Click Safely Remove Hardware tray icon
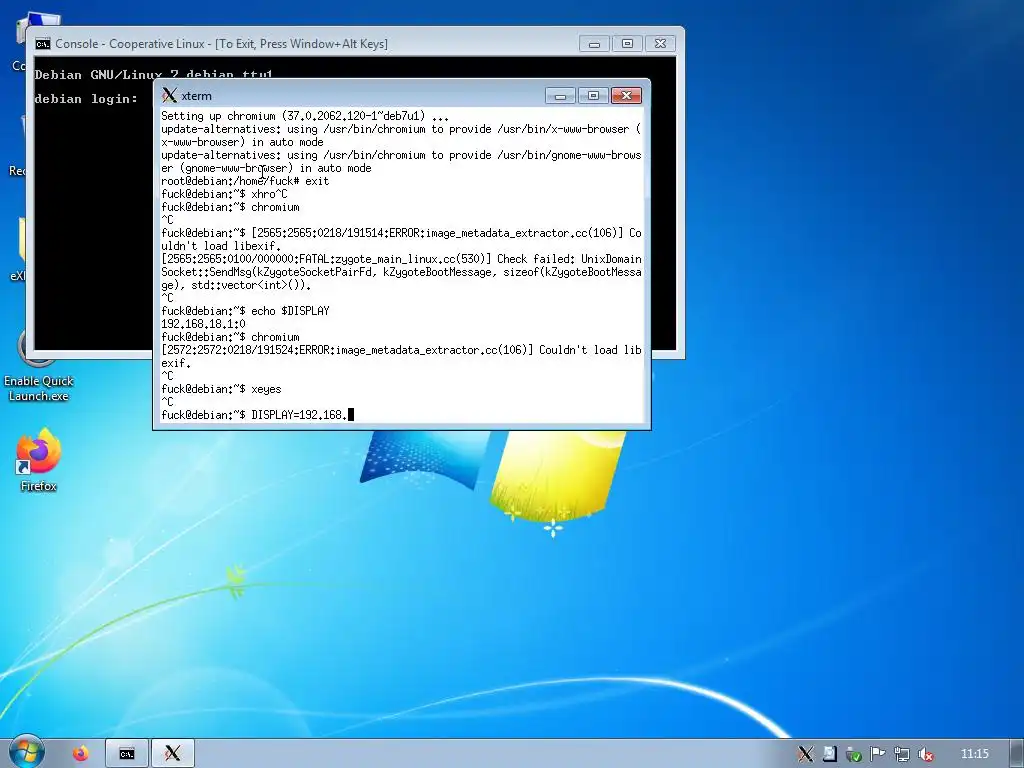Screen dimensions: 1024x768 point(853,754)
